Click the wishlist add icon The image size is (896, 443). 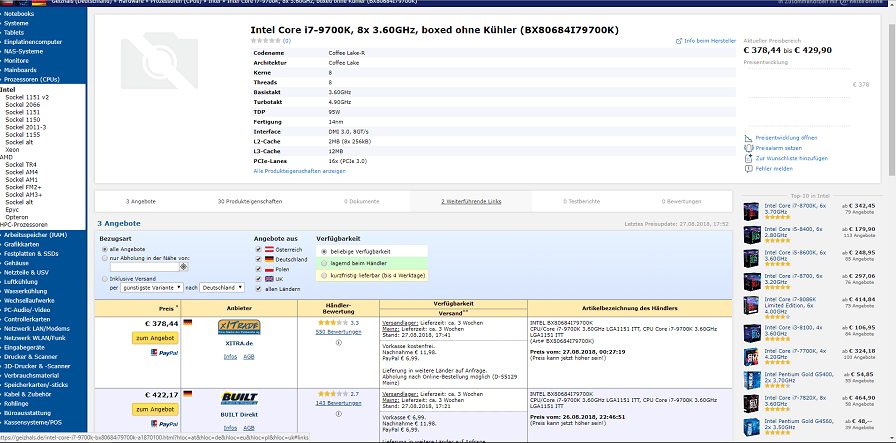tap(749, 158)
